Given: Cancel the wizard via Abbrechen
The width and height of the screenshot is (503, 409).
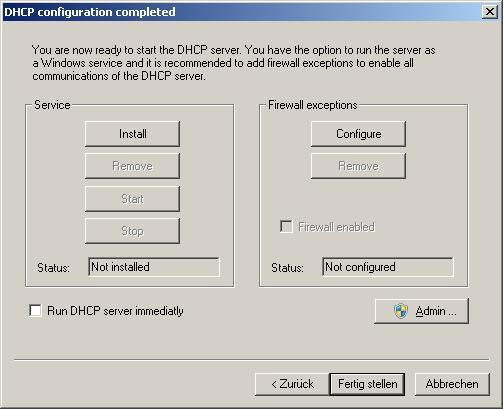Looking at the screenshot, I should pos(452,384).
